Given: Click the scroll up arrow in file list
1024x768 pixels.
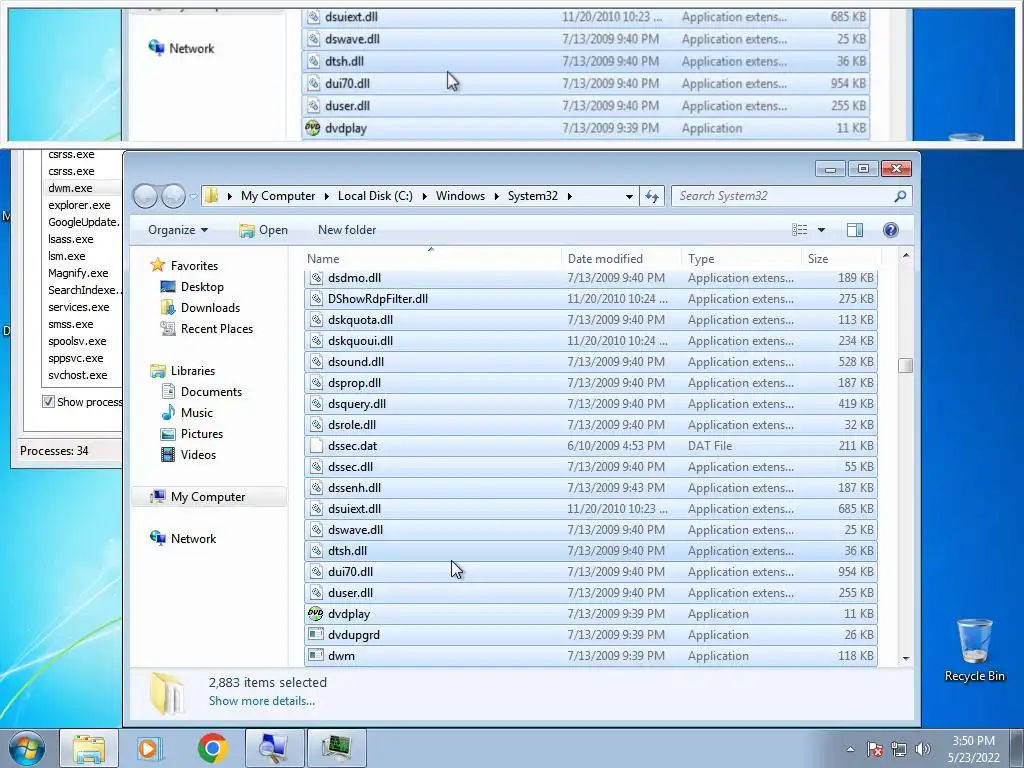Looking at the screenshot, I should (x=905, y=255).
